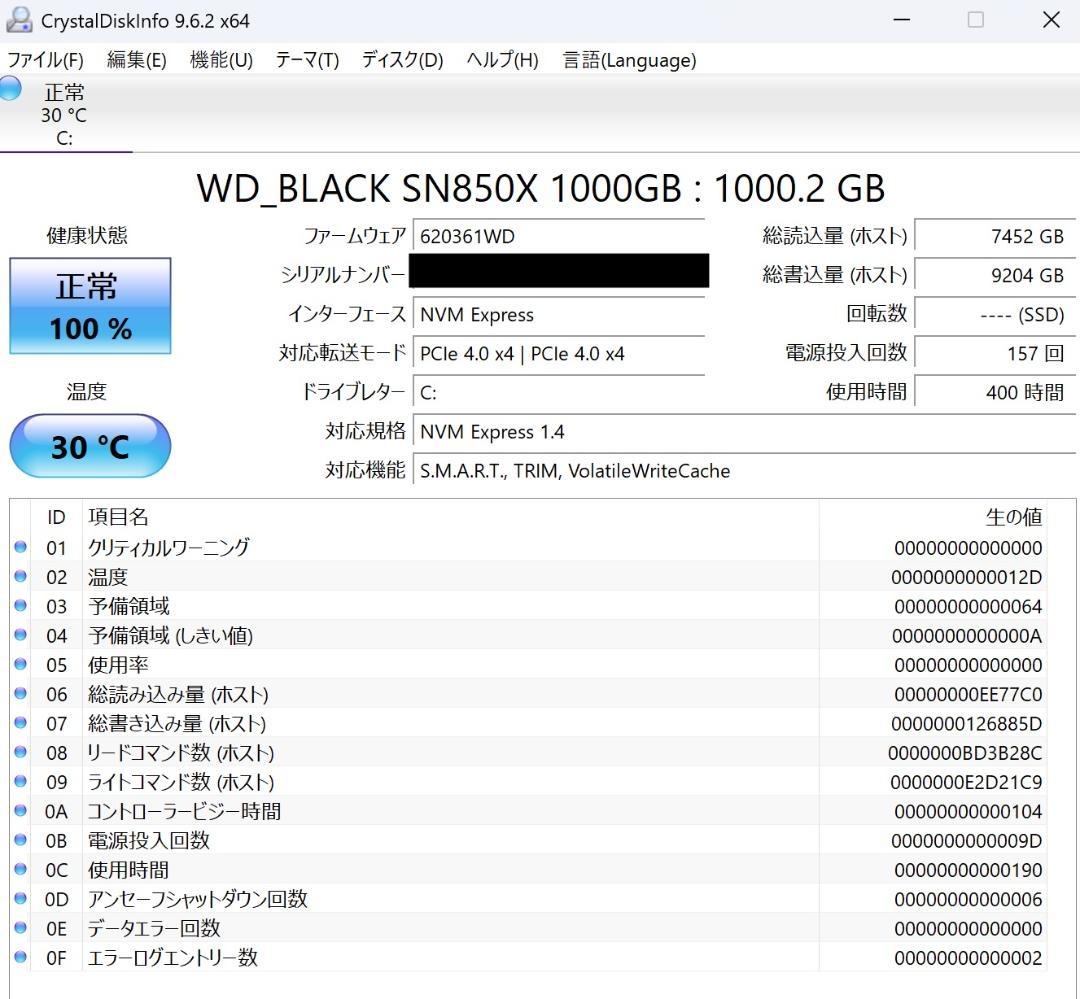The height and width of the screenshot is (999, 1080).
Task: Open the ディスク(D) menu
Action: 403,60
